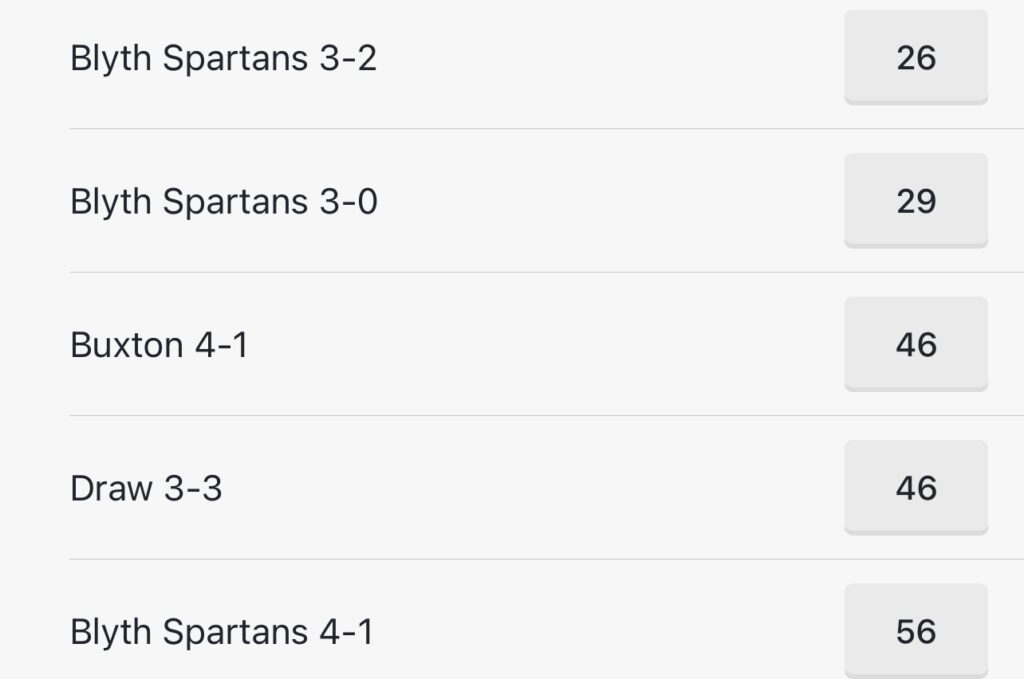Click the Blyth Spartans 4-1 label
Screen dimensions: 1024x679
coord(221,632)
